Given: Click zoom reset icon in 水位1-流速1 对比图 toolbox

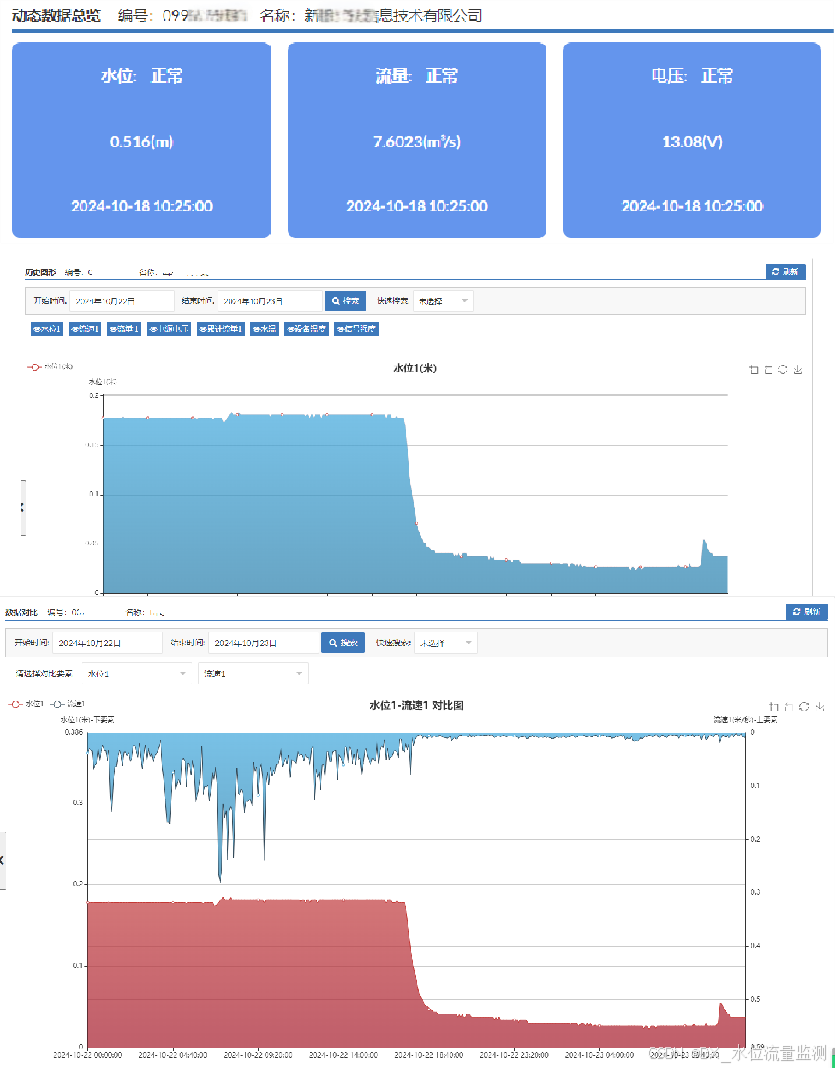Looking at the screenshot, I should tap(789, 706).
